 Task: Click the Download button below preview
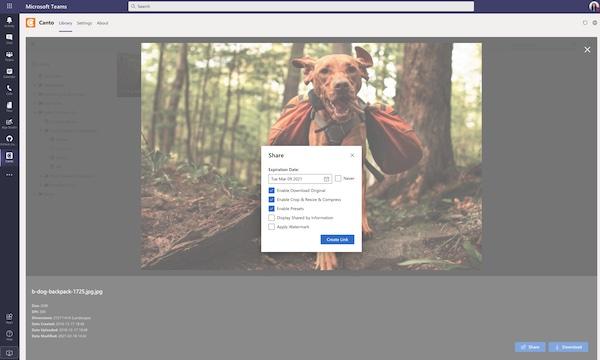tap(569, 347)
